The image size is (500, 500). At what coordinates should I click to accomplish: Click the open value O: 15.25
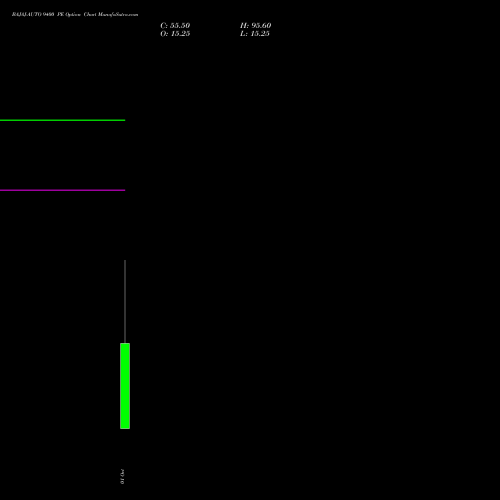coord(175,34)
